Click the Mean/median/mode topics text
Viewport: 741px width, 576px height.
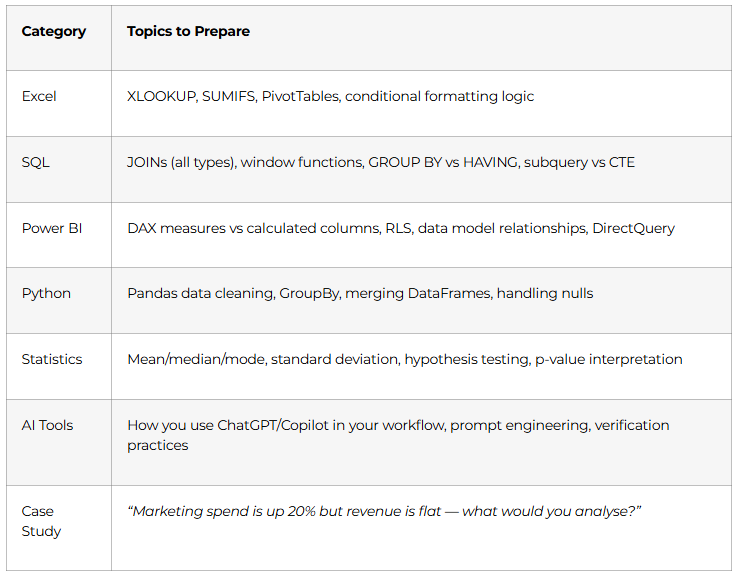[405, 360]
